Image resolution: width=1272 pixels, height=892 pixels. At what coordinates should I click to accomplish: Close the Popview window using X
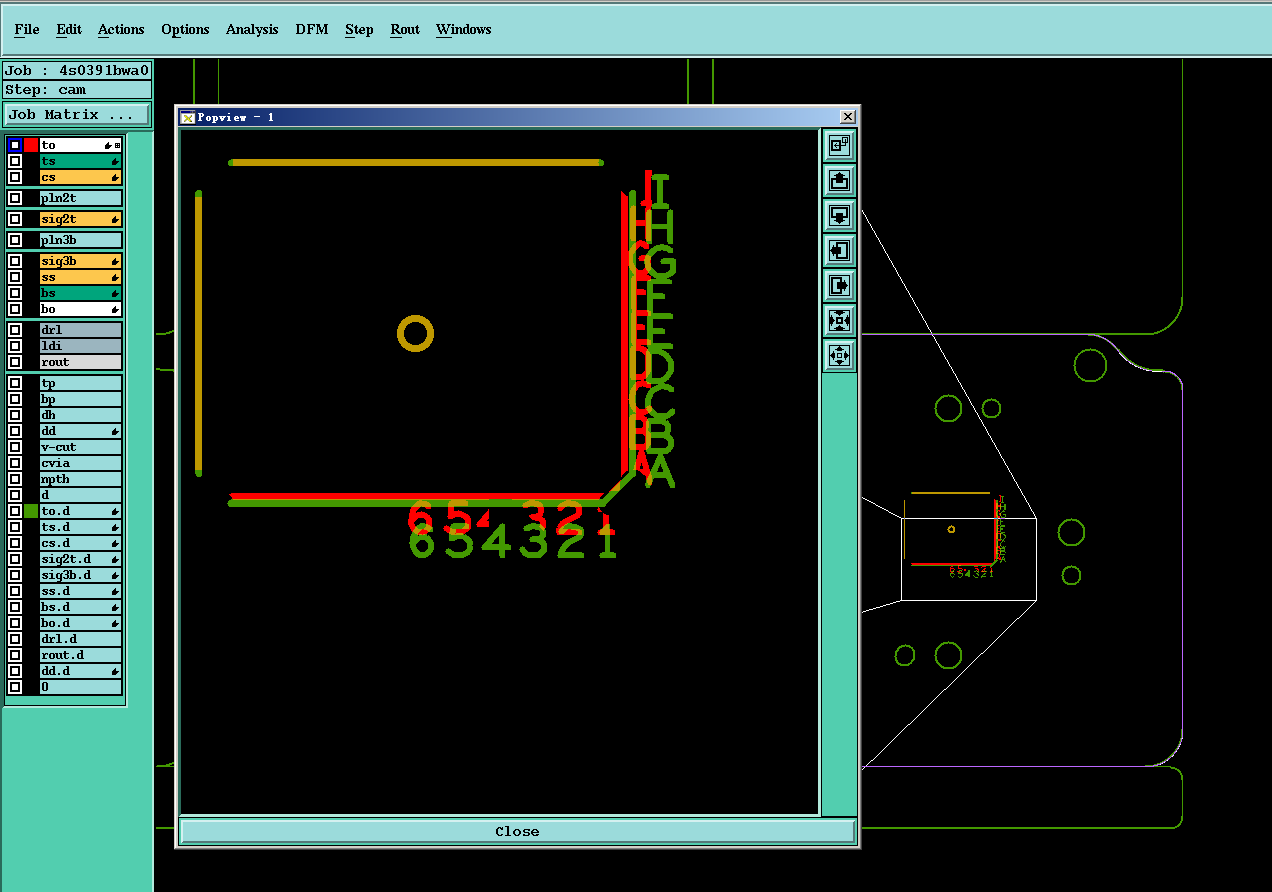pos(847,117)
